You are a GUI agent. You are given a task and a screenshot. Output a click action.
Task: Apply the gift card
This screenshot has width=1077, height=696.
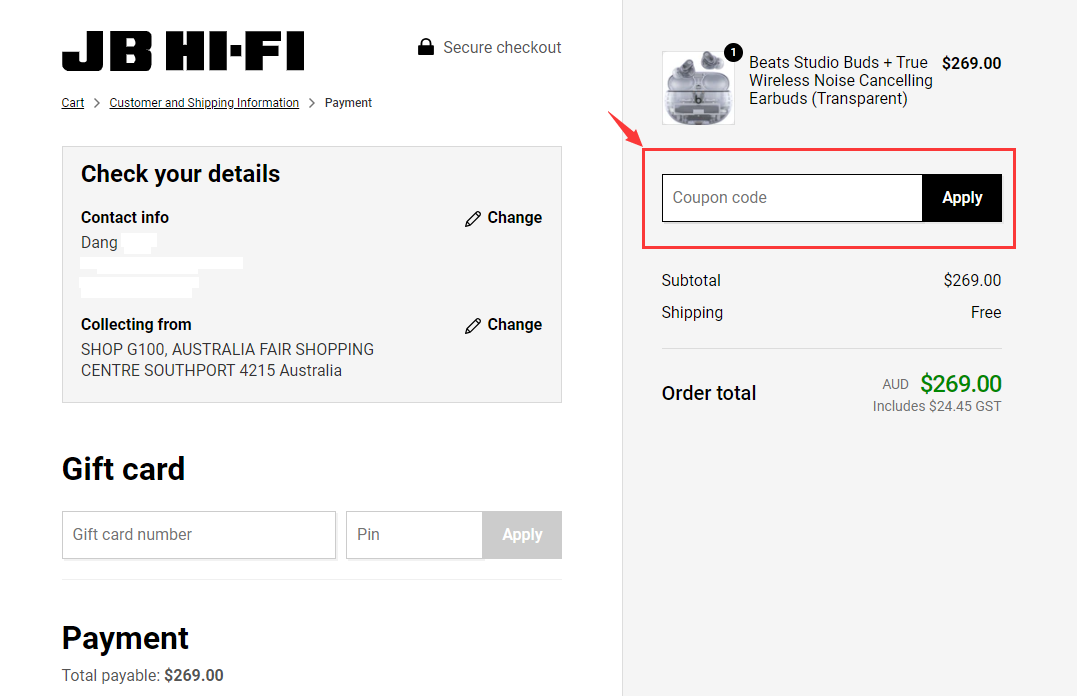pos(522,535)
